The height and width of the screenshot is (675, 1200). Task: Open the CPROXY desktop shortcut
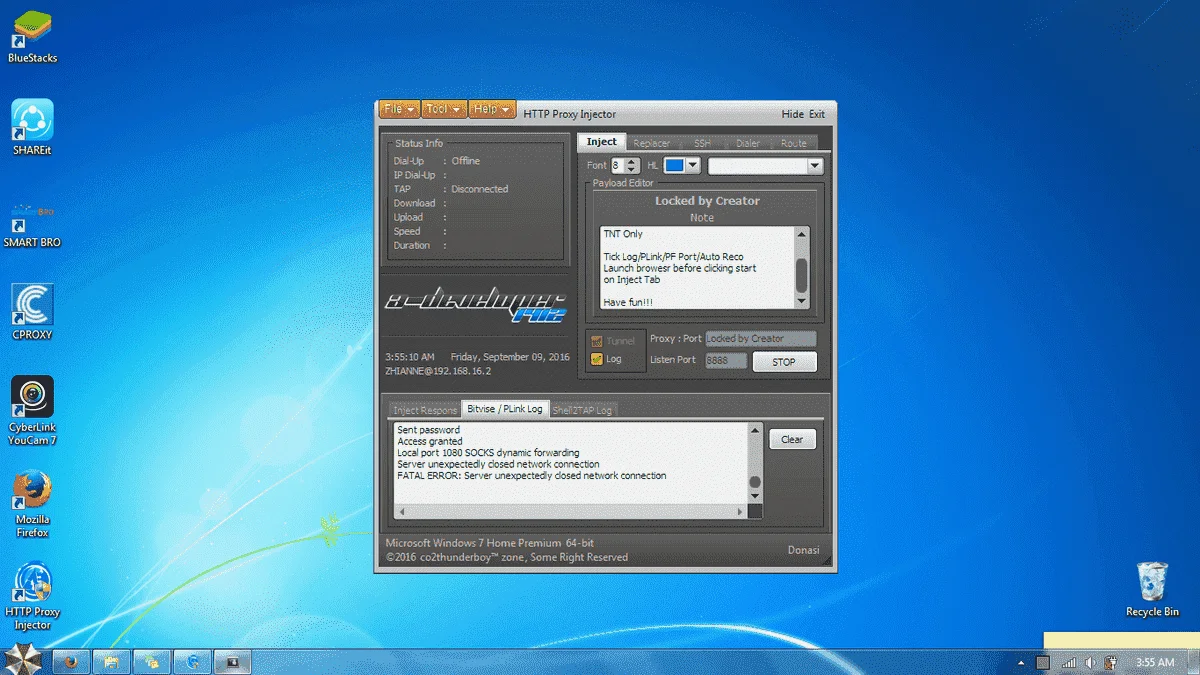point(32,312)
